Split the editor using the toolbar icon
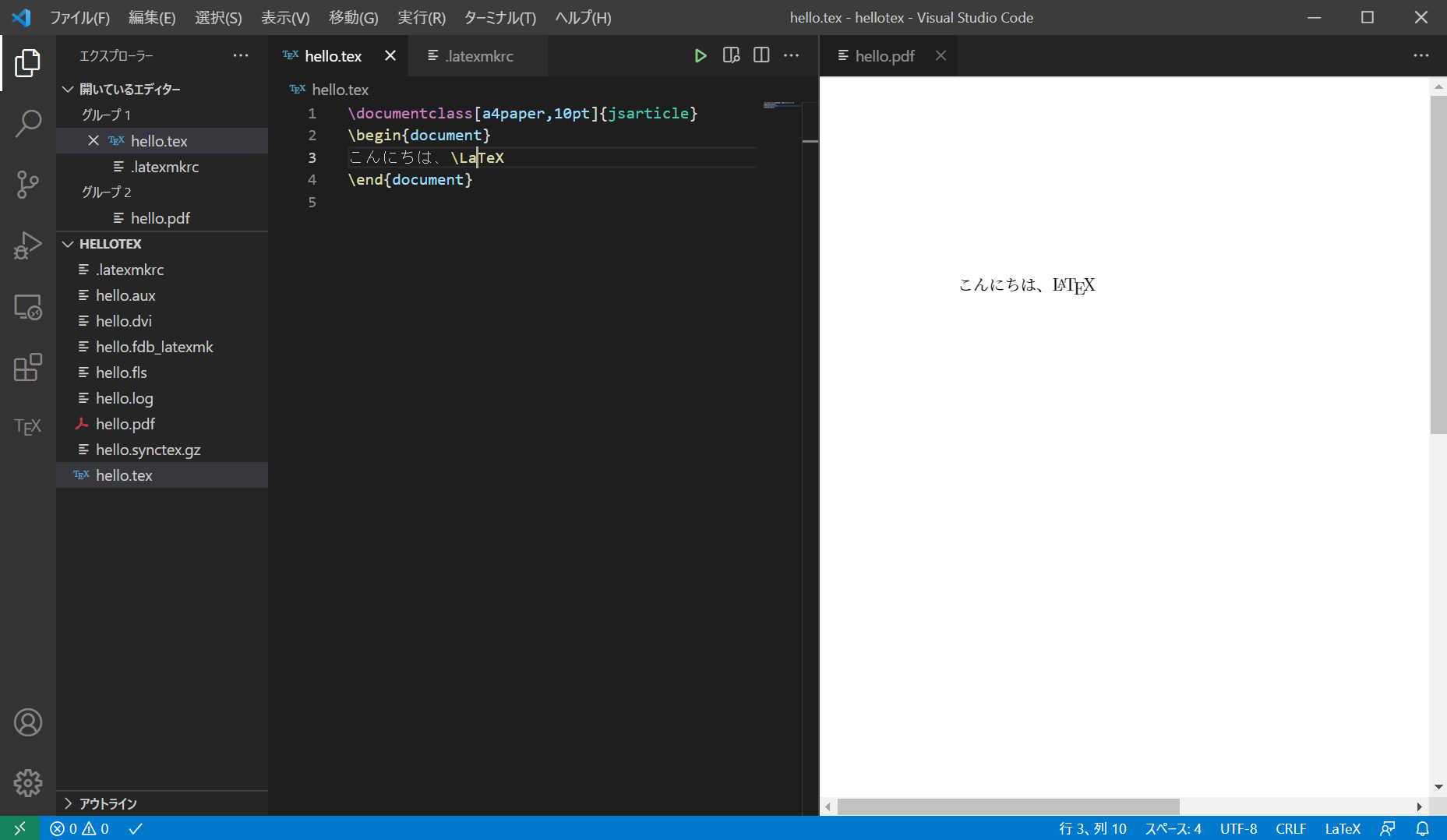 pos(761,55)
